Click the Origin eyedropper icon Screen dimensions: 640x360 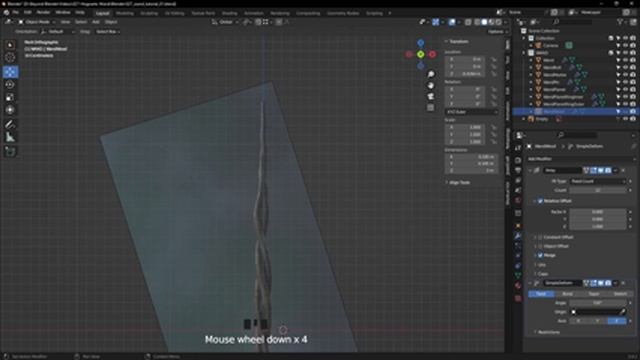[x=623, y=312]
